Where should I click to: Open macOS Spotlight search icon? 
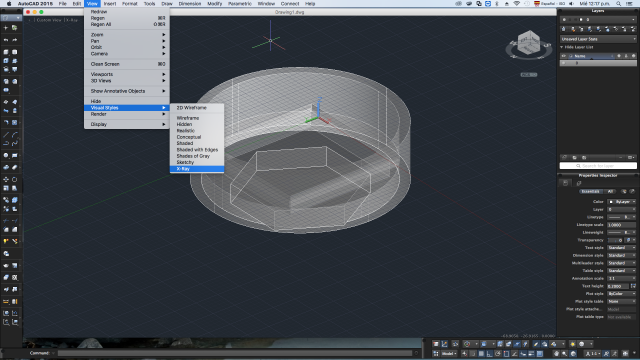point(619,4)
